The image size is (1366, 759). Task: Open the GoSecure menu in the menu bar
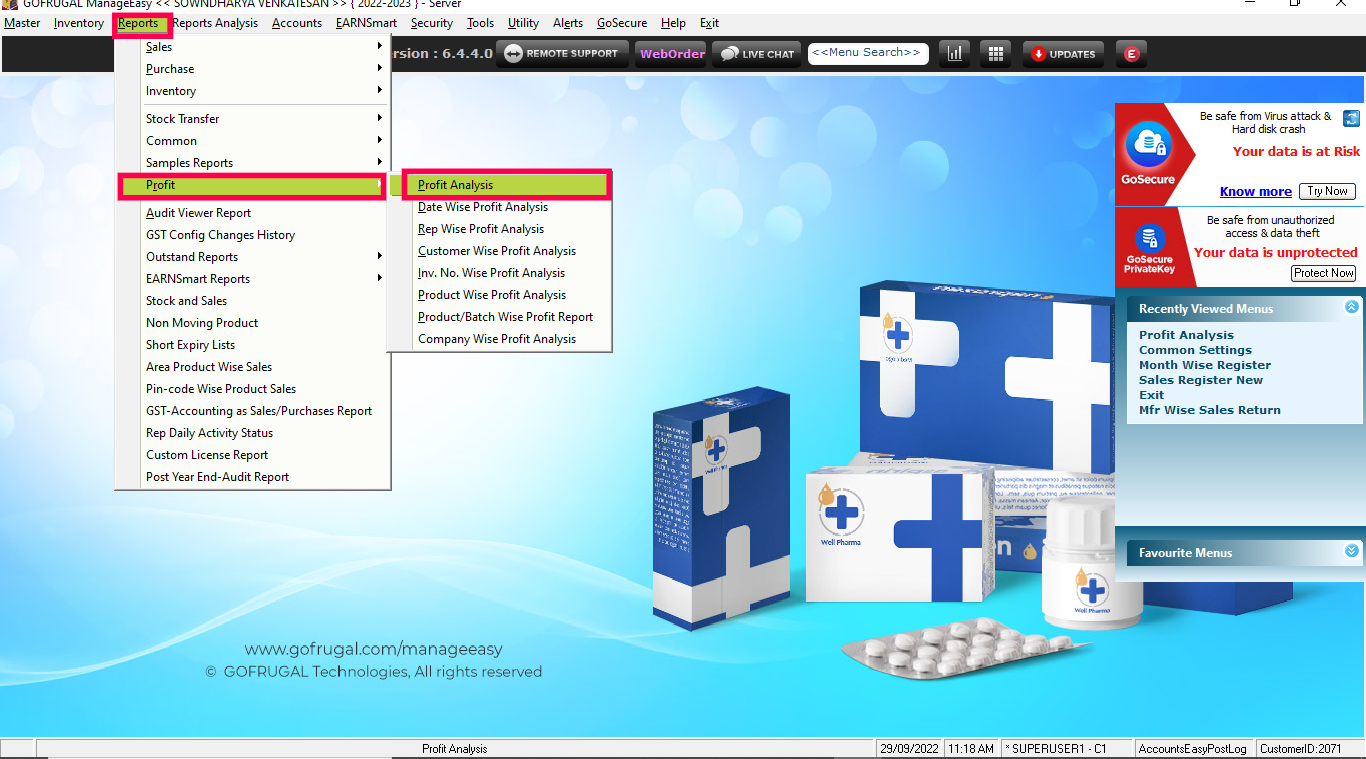[x=622, y=23]
